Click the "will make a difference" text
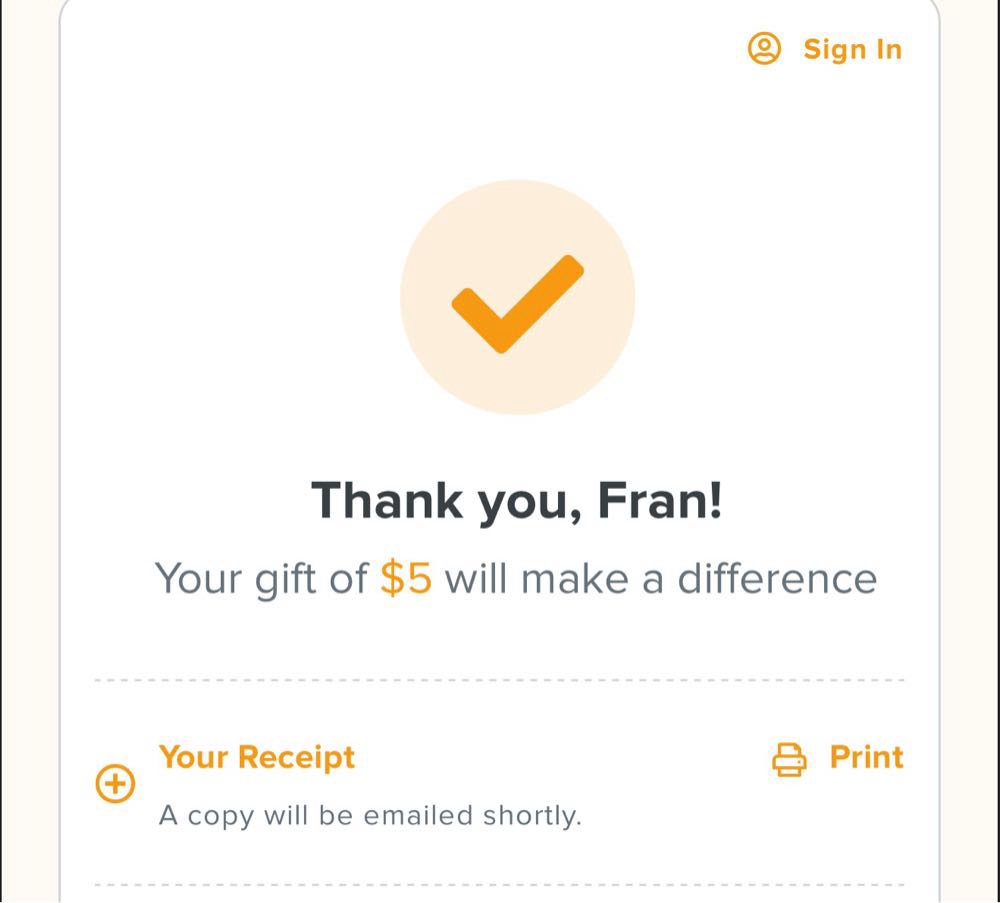Viewport: 1000px width, 903px height. tap(660, 579)
